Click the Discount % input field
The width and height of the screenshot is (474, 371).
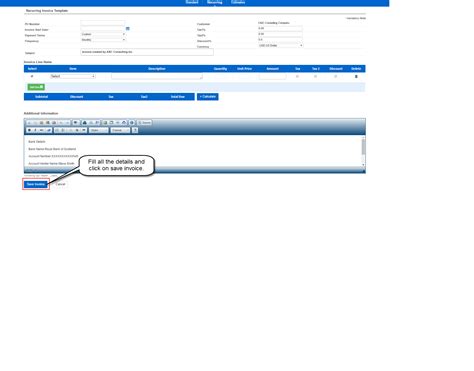(280, 40)
